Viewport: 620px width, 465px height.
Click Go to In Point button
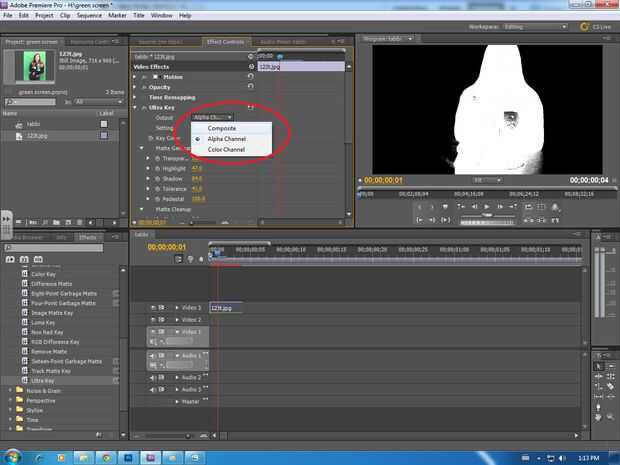420,220
